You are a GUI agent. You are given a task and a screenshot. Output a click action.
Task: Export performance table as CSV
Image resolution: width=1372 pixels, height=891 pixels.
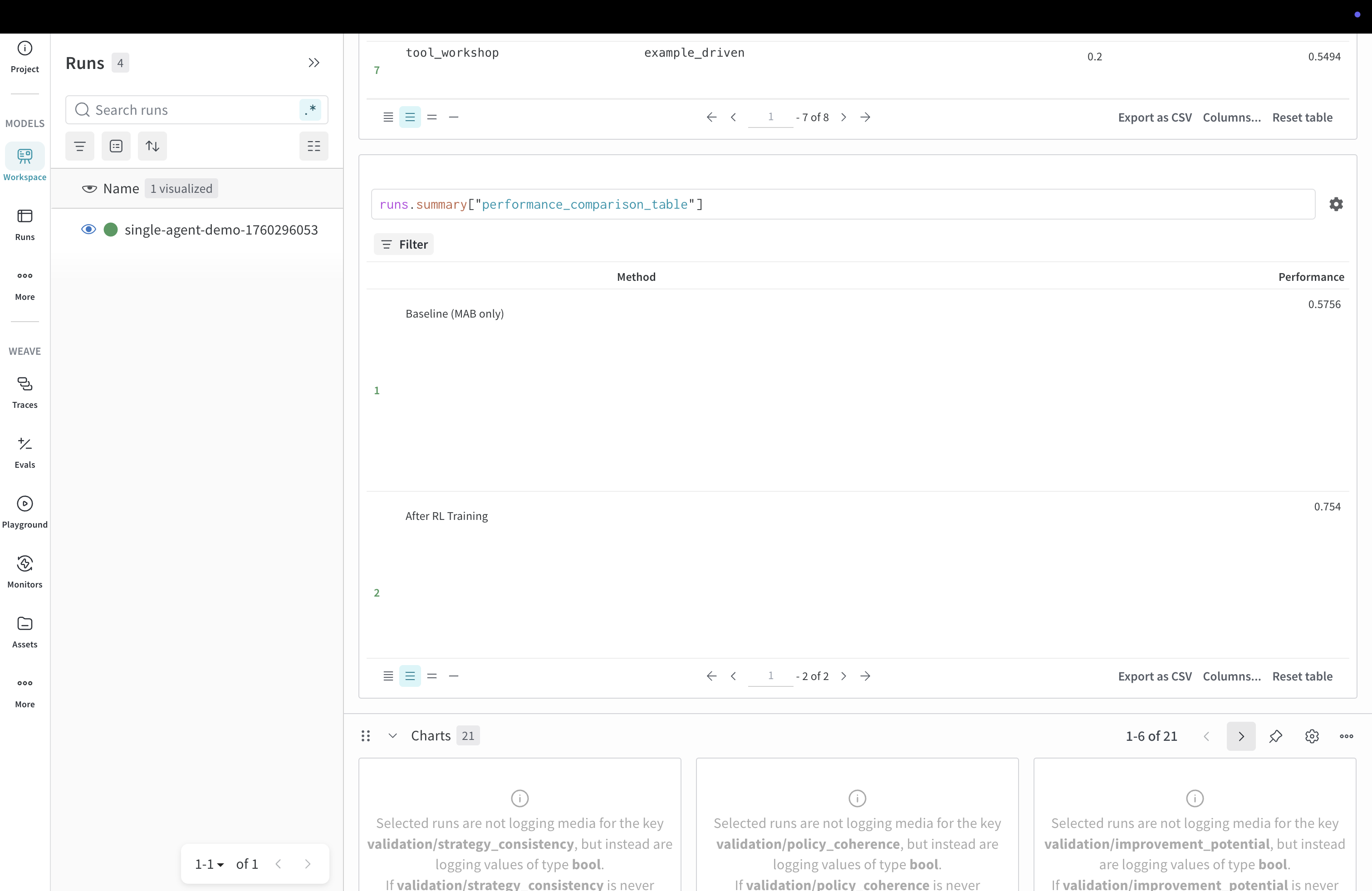click(x=1154, y=676)
